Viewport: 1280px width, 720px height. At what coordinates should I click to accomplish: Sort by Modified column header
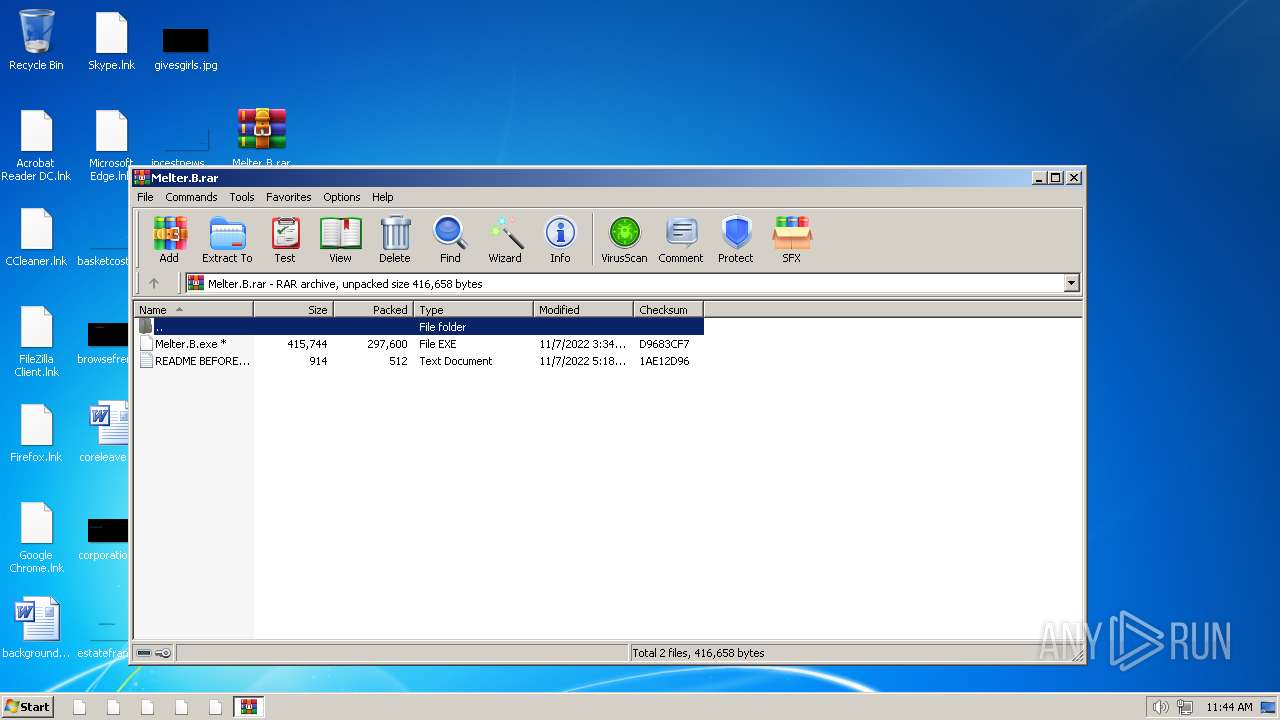tap(584, 310)
